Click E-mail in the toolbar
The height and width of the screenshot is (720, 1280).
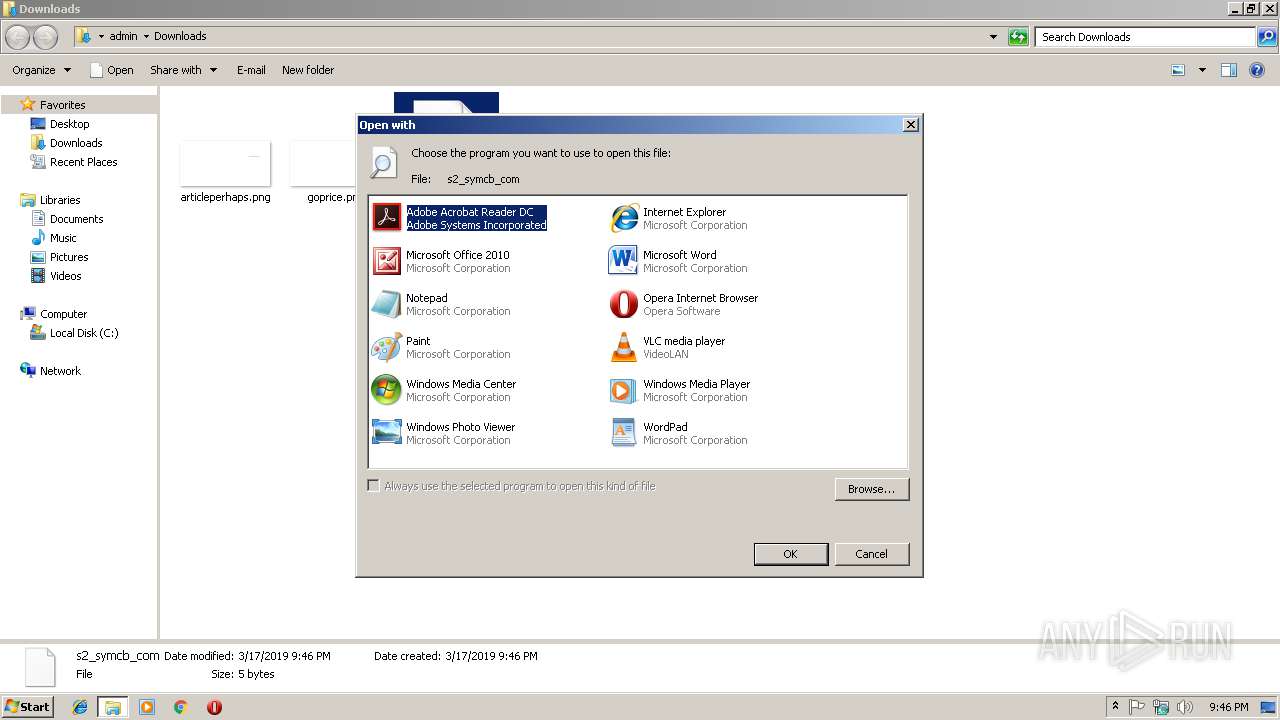coord(251,70)
